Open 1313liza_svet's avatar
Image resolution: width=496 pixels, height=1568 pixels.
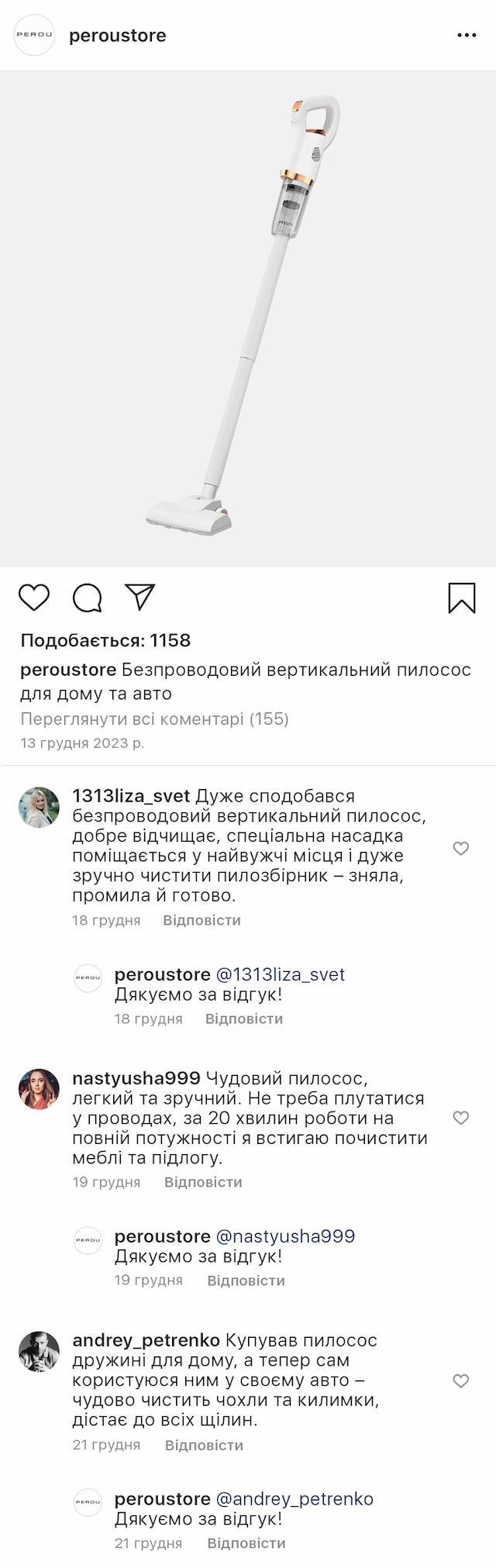point(39,808)
